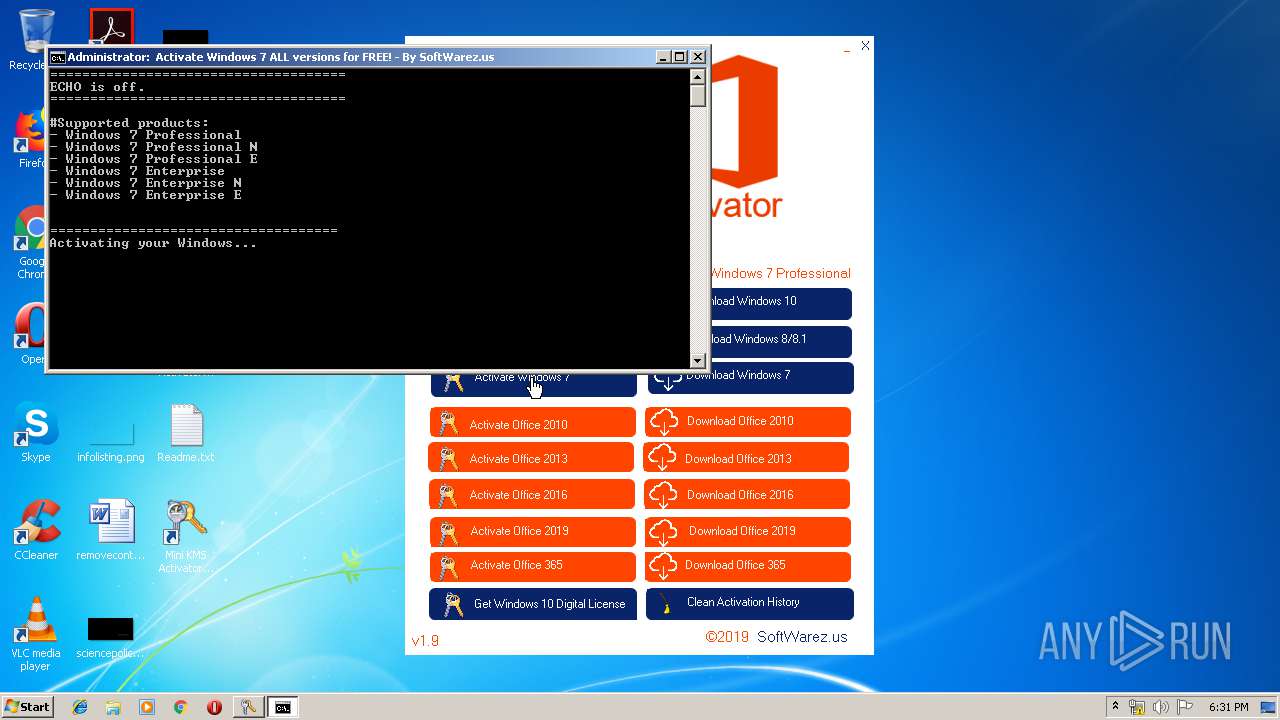Click Clean Activation History button
This screenshot has width=1280, height=720.
(750, 603)
